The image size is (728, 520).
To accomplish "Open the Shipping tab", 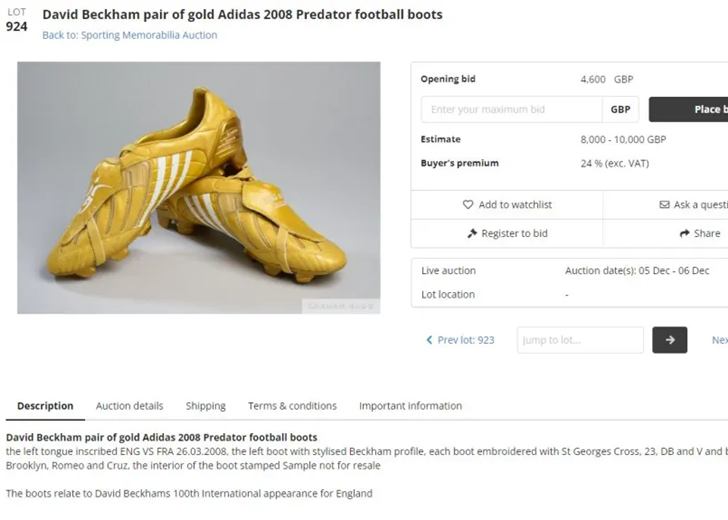I will [x=205, y=406].
